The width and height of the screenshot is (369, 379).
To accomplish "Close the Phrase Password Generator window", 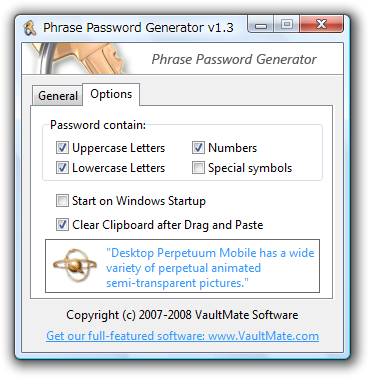I will (321, 25).
